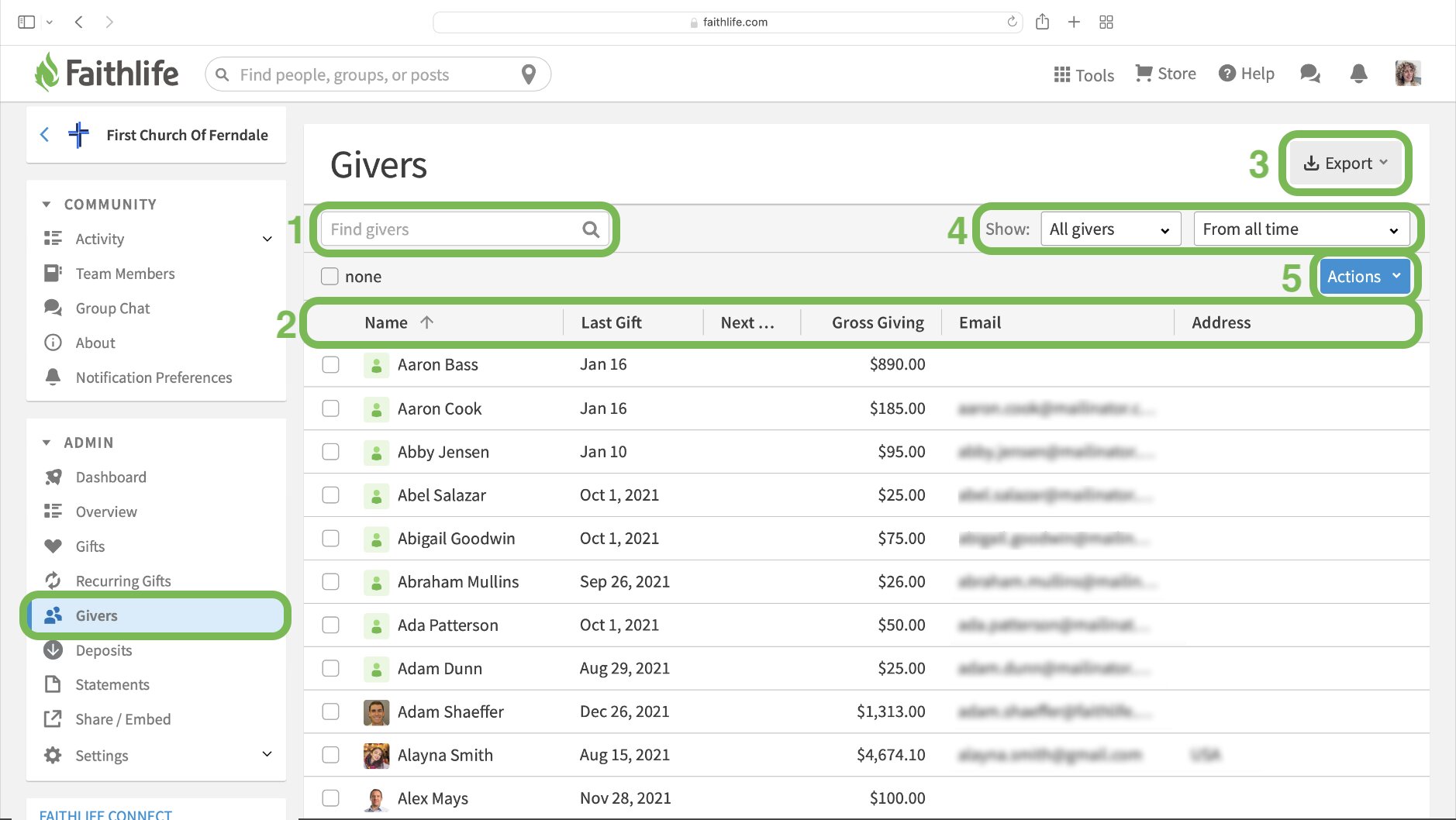Open Statements in Admin sidebar
The height and width of the screenshot is (820, 1456).
pos(112,684)
